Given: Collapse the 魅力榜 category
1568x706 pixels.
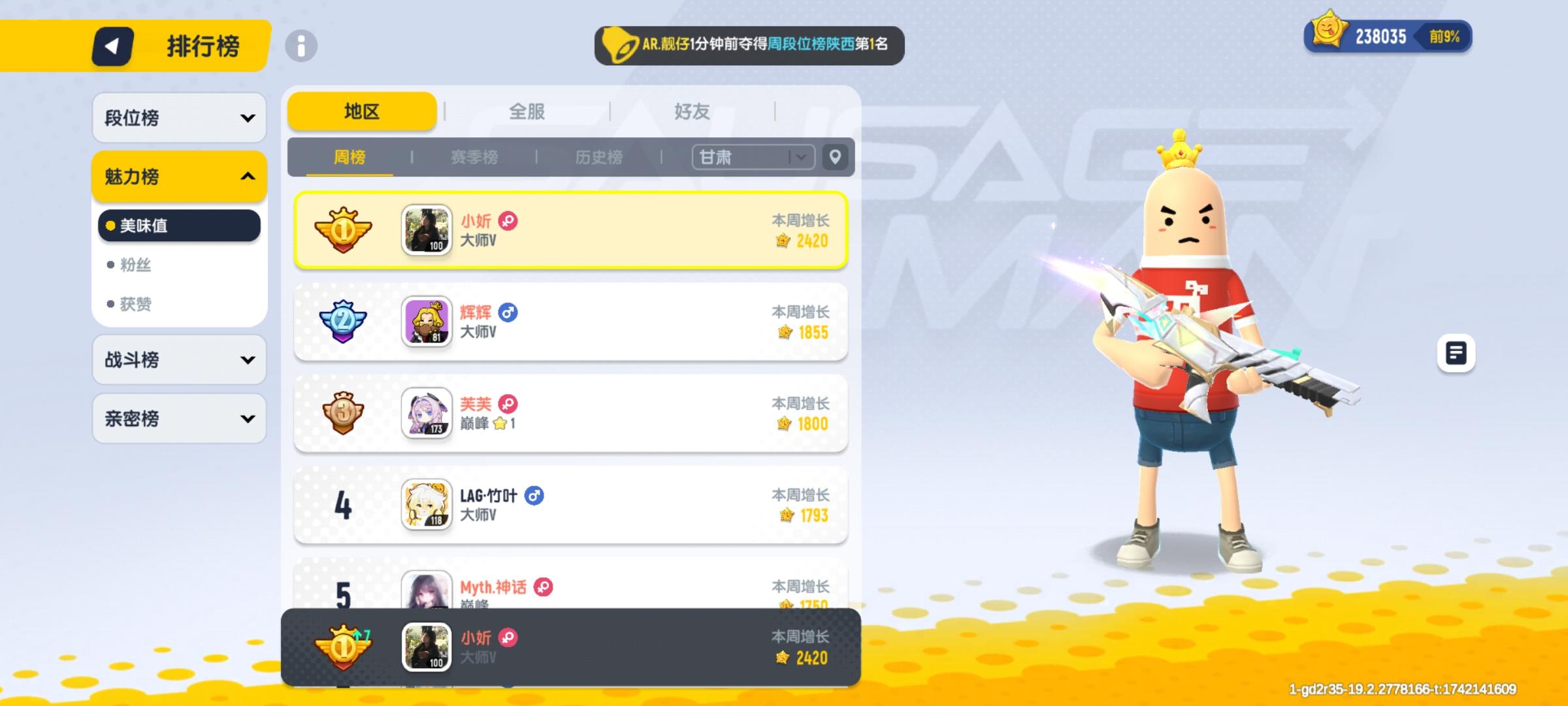Looking at the screenshot, I should pos(179,176).
